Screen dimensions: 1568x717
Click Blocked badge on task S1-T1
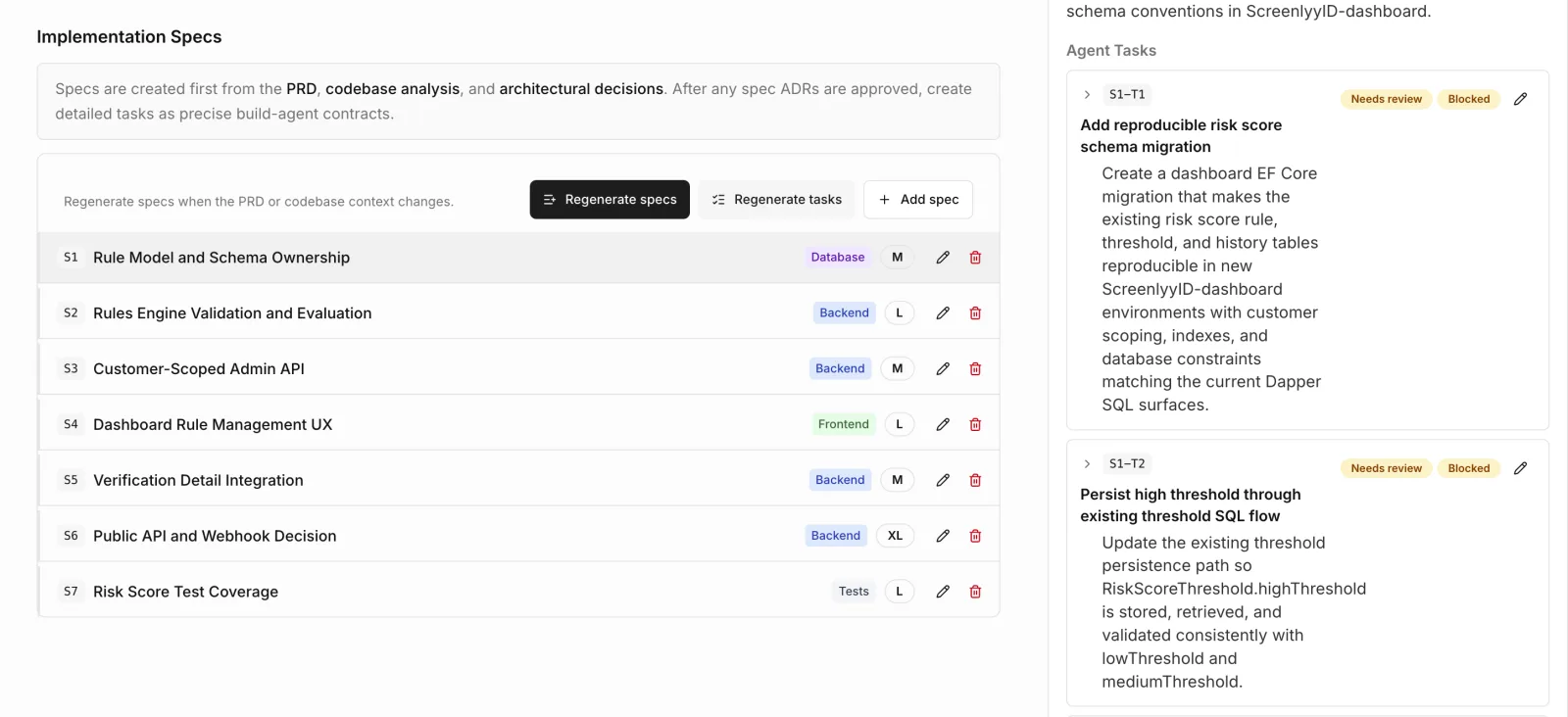tap(1468, 99)
